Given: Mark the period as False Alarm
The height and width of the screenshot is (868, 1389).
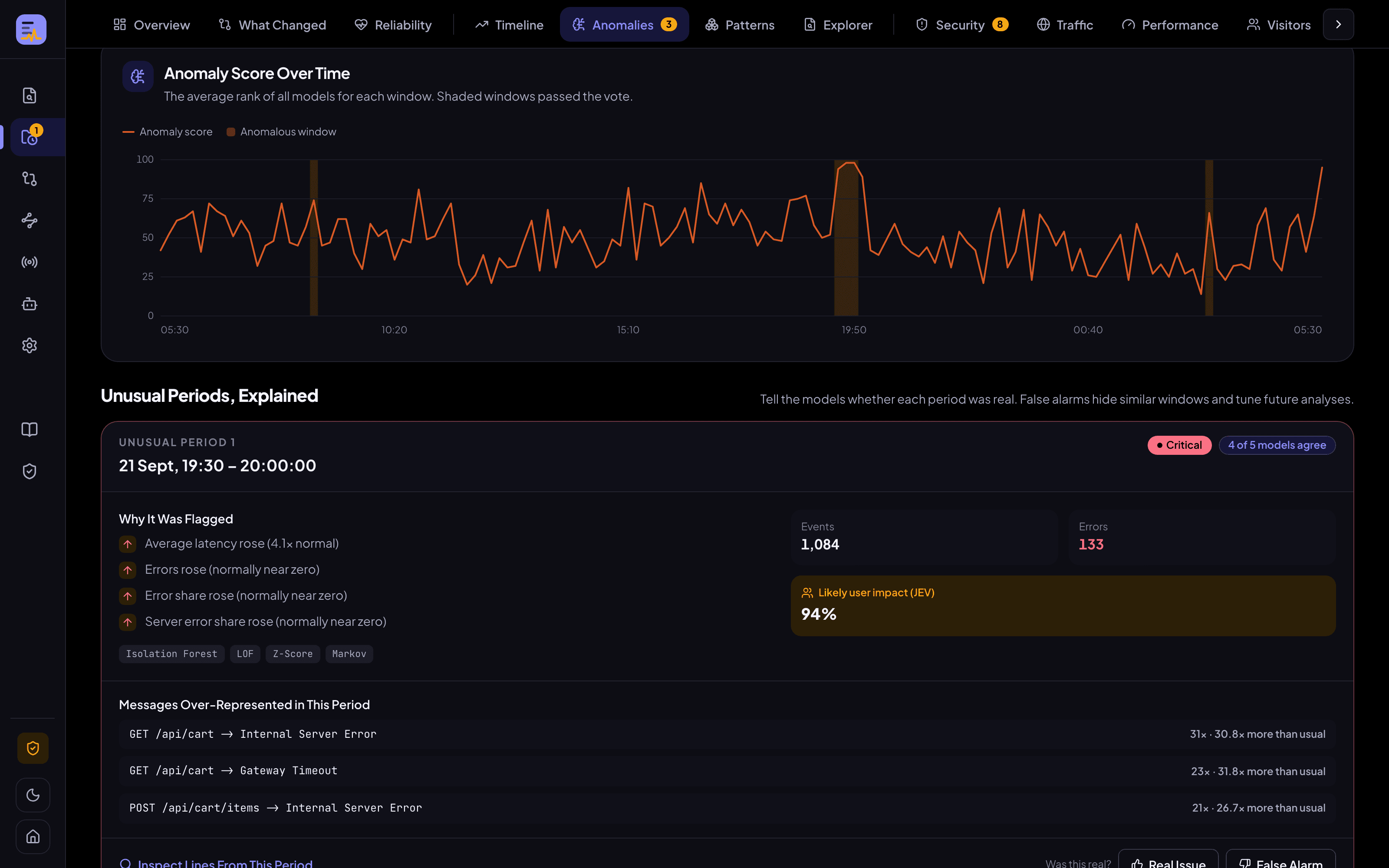Looking at the screenshot, I should tap(1280, 859).
